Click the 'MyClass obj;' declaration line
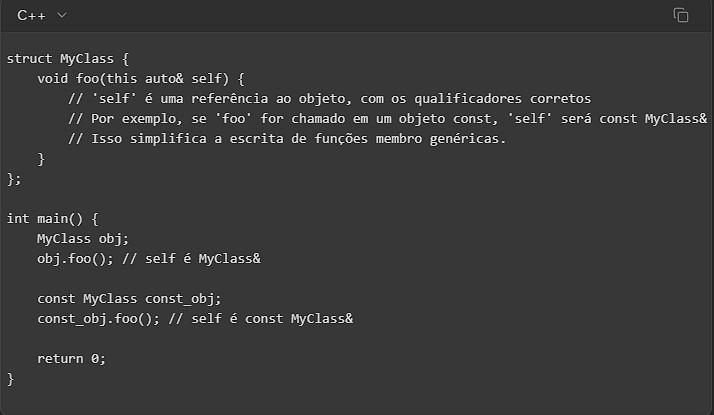Screen dimensions: 714x415 [83, 238]
